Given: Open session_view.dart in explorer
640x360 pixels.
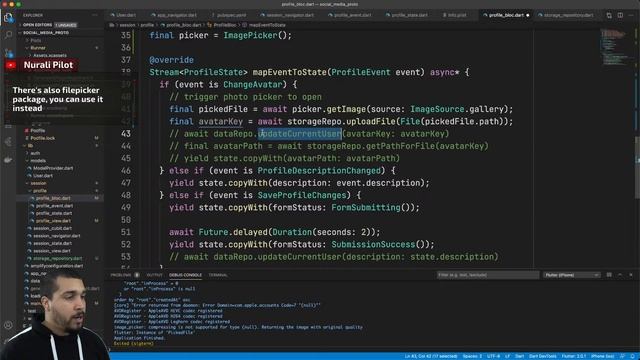Looking at the screenshot, I should pyautogui.click(x=52, y=251).
